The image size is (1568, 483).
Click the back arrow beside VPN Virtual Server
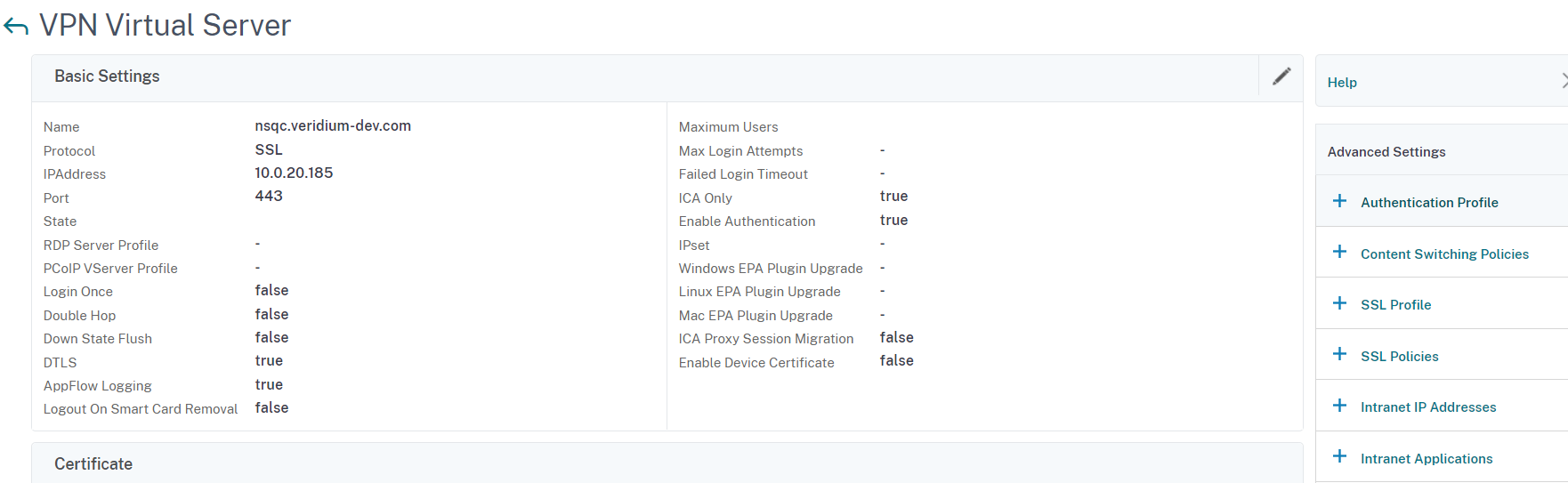16,27
